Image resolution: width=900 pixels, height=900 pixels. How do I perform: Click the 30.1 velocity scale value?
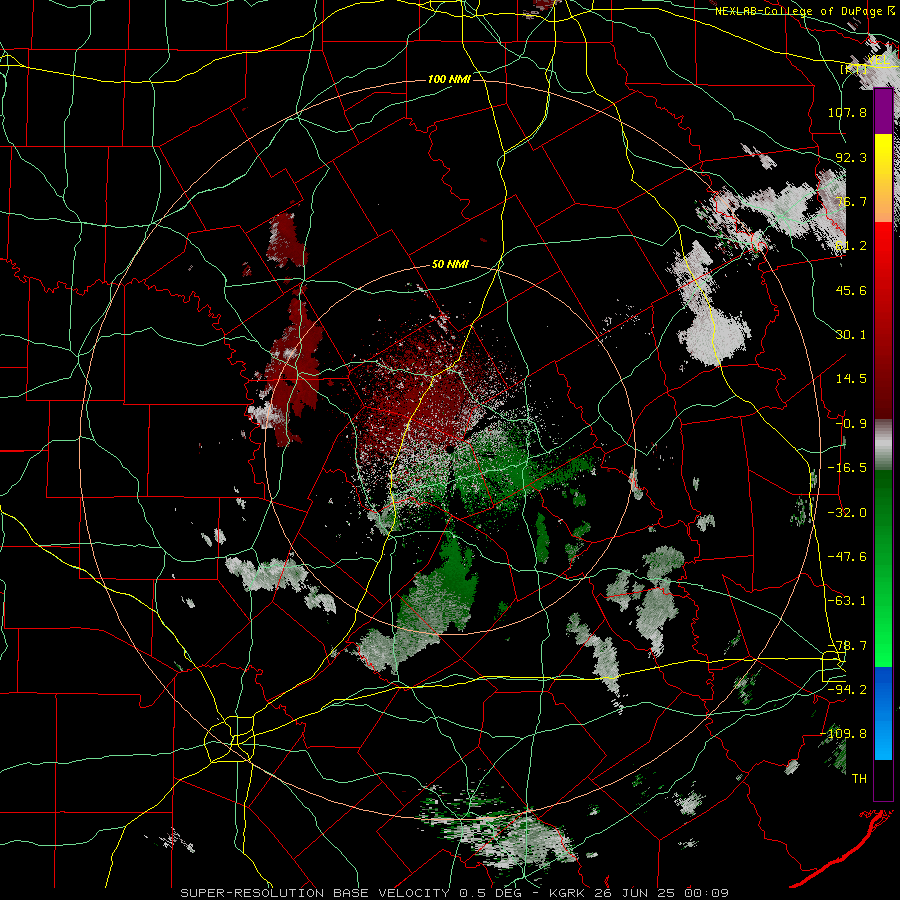[x=851, y=335]
